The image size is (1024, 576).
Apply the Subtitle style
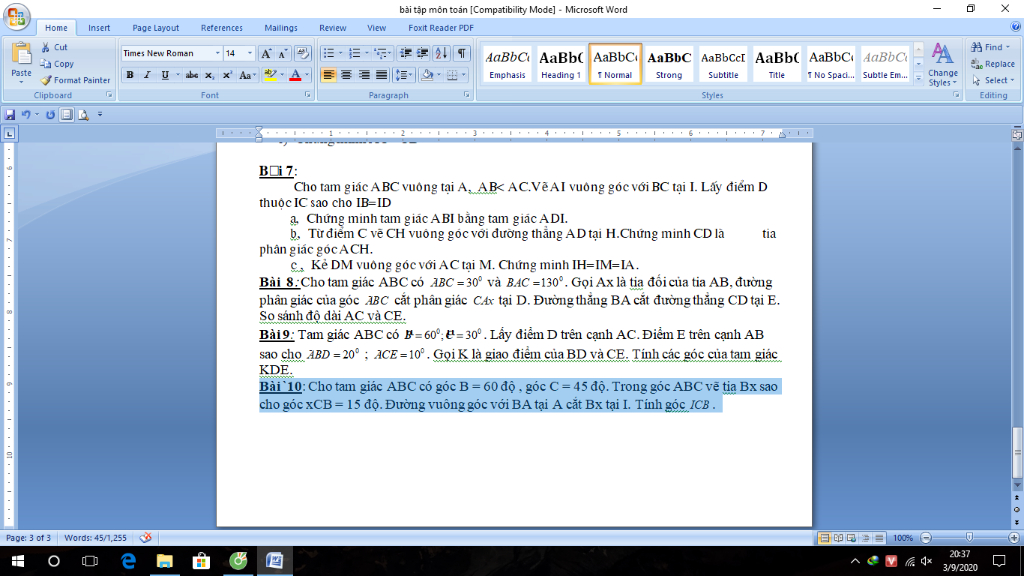click(x=723, y=64)
